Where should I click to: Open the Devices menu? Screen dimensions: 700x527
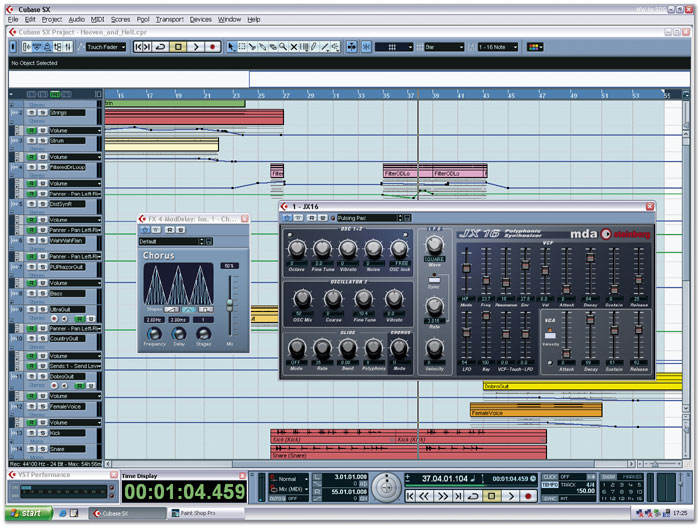tap(200, 20)
